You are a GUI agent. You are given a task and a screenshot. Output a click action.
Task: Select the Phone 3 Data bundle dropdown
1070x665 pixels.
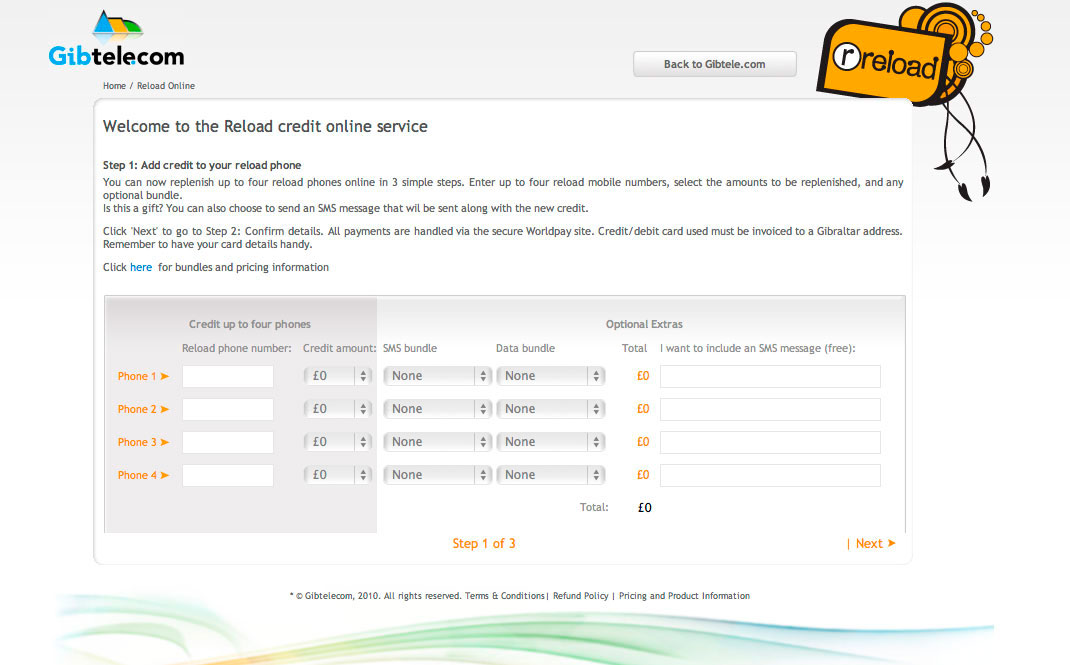(x=550, y=442)
